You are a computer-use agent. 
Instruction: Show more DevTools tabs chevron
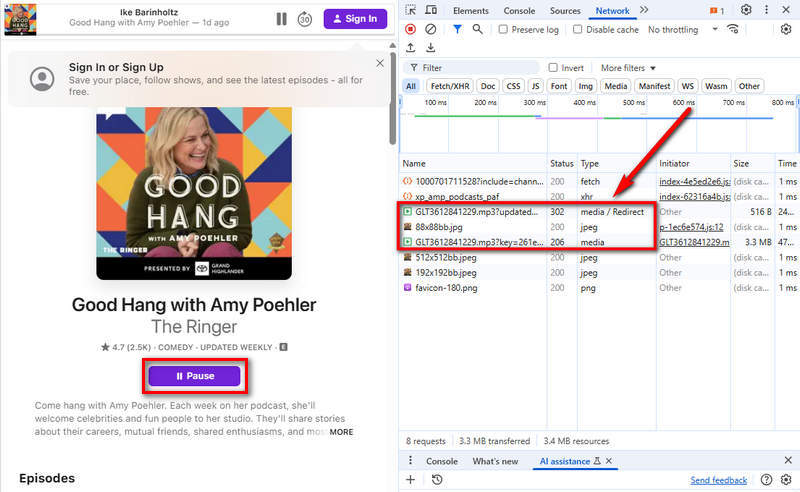(x=644, y=10)
